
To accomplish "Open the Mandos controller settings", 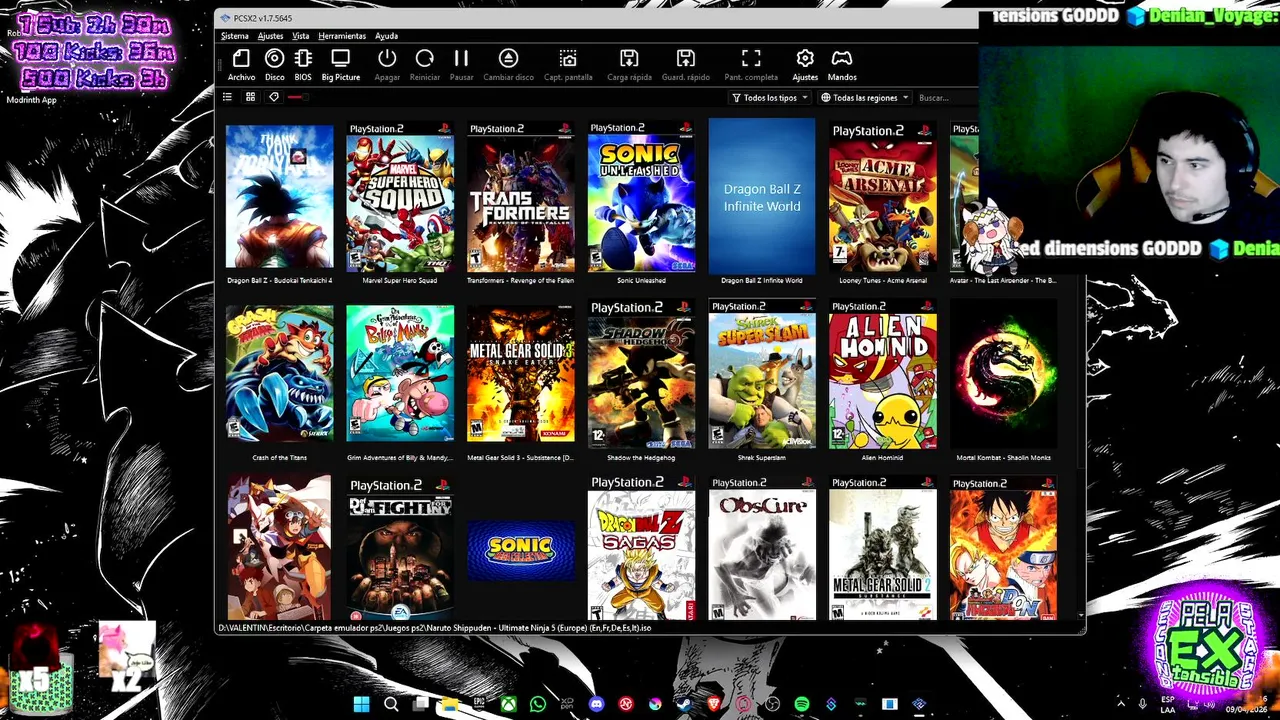I will click(842, 64).
